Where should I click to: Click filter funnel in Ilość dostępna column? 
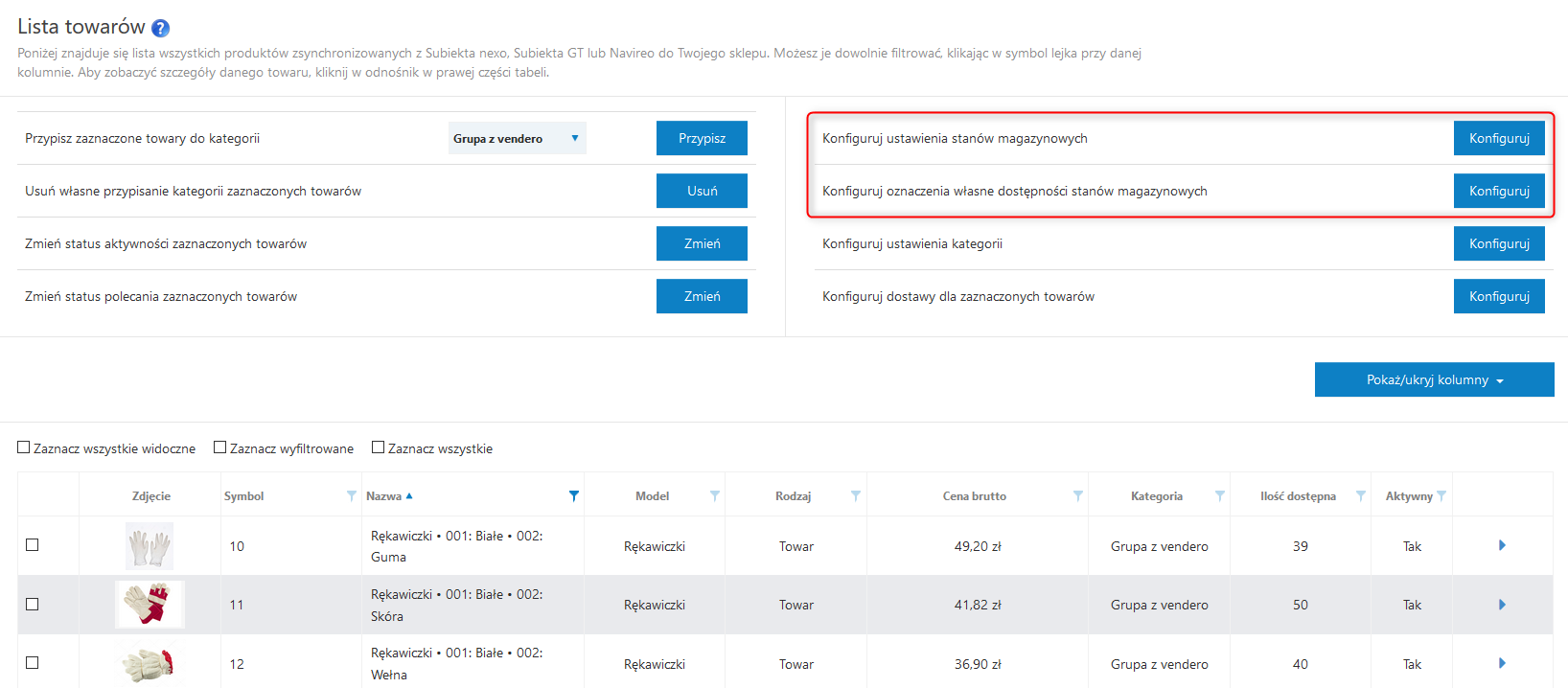pyautogui.click(x=1360, y=496)
